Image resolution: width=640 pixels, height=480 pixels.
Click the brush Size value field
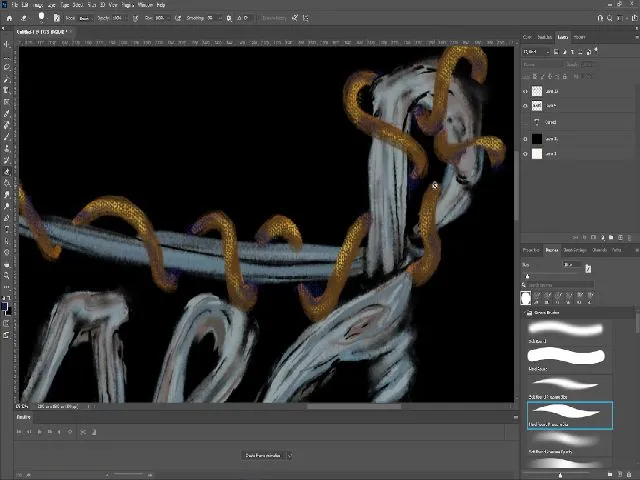571,265
